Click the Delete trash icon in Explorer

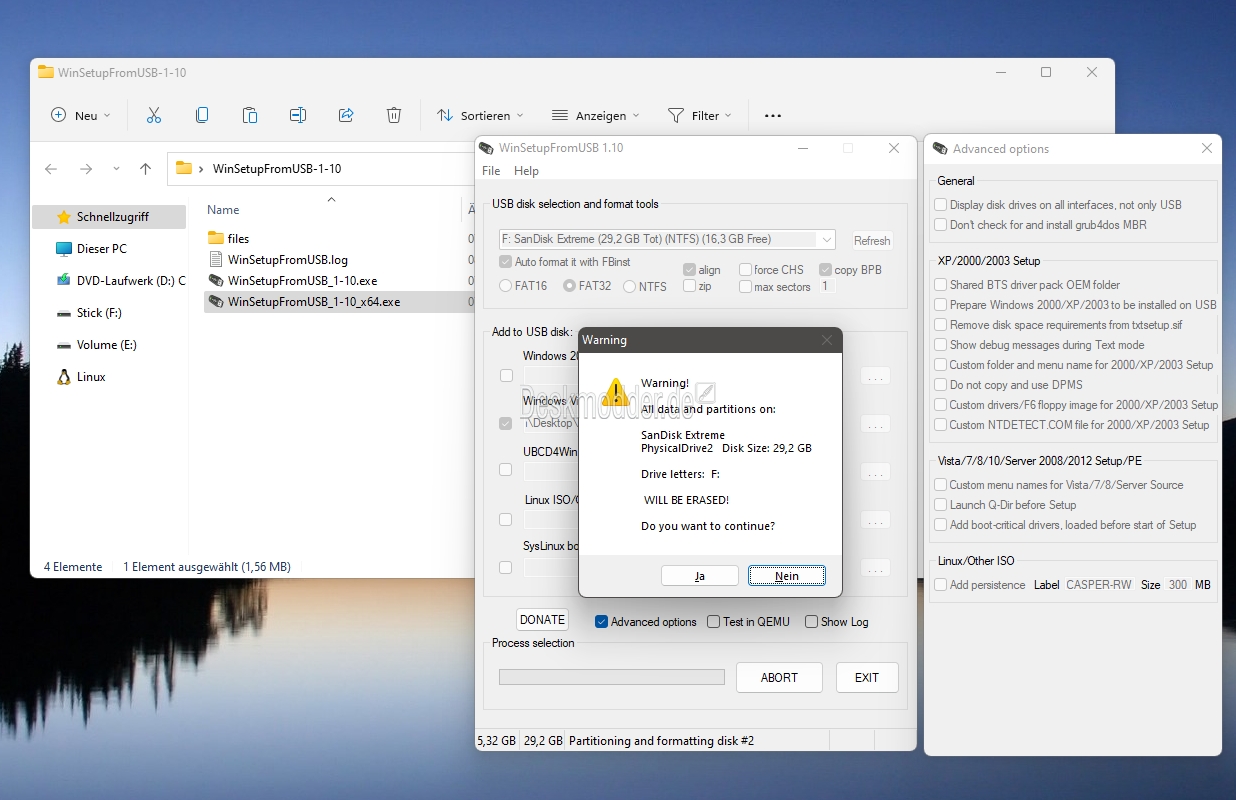pos(394,115)
